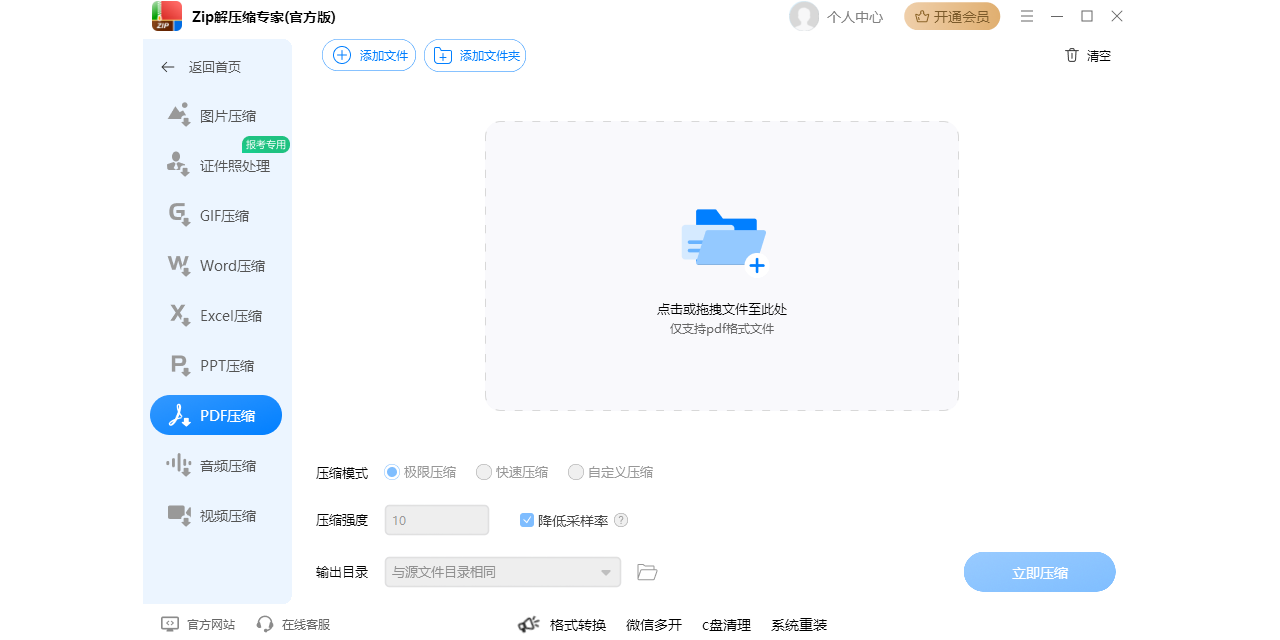
Task: Click the 添加文件 button
Action: 368,55
